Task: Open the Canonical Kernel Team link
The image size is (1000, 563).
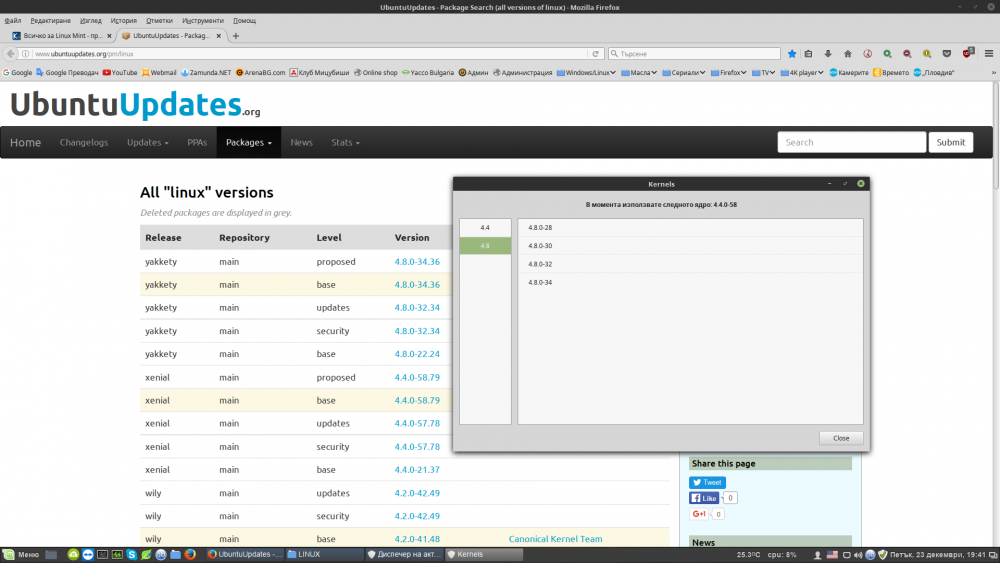Action: click(x=555, y=539)
